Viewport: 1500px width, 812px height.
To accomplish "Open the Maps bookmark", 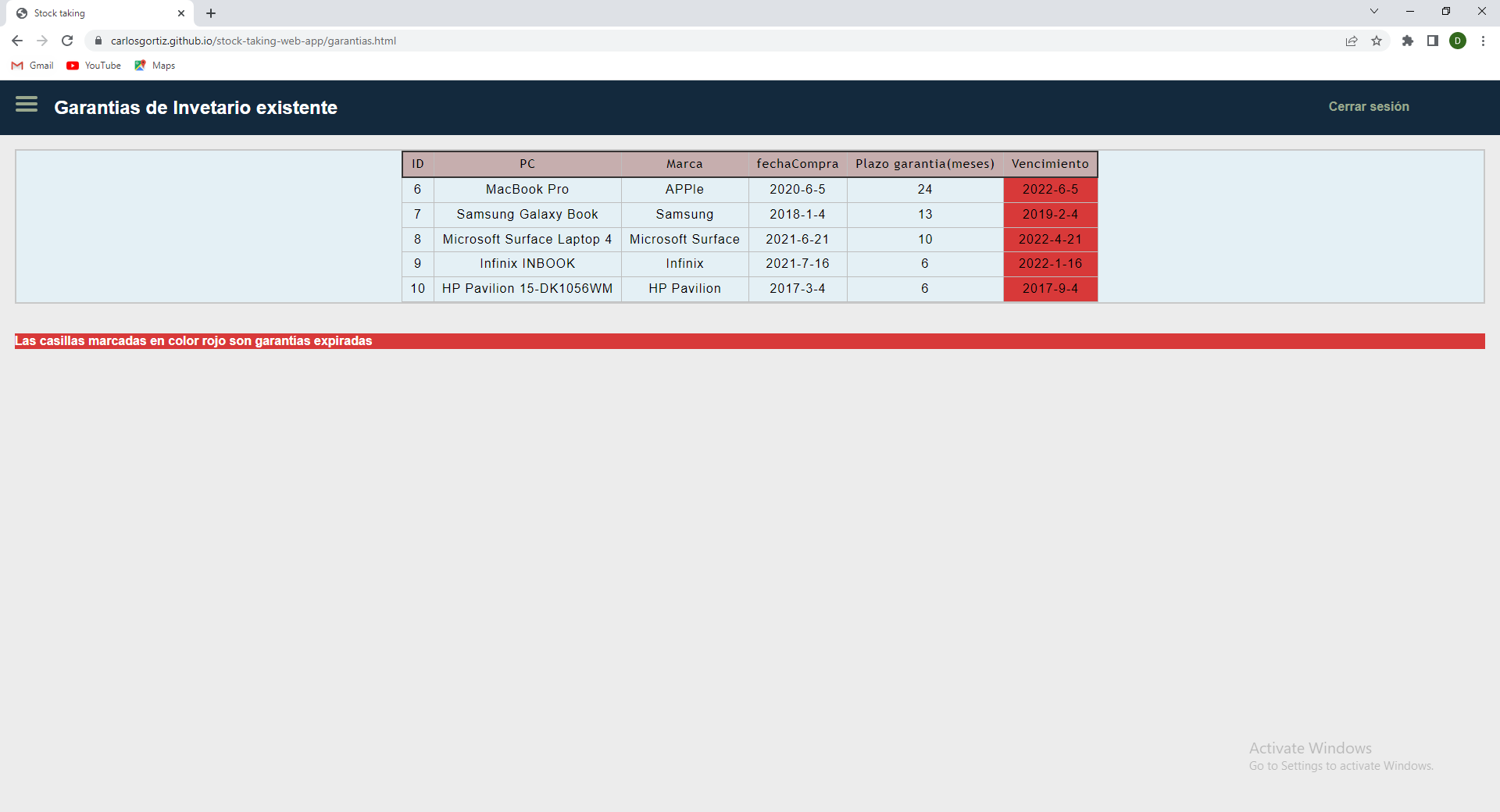I will pos(154,66).
